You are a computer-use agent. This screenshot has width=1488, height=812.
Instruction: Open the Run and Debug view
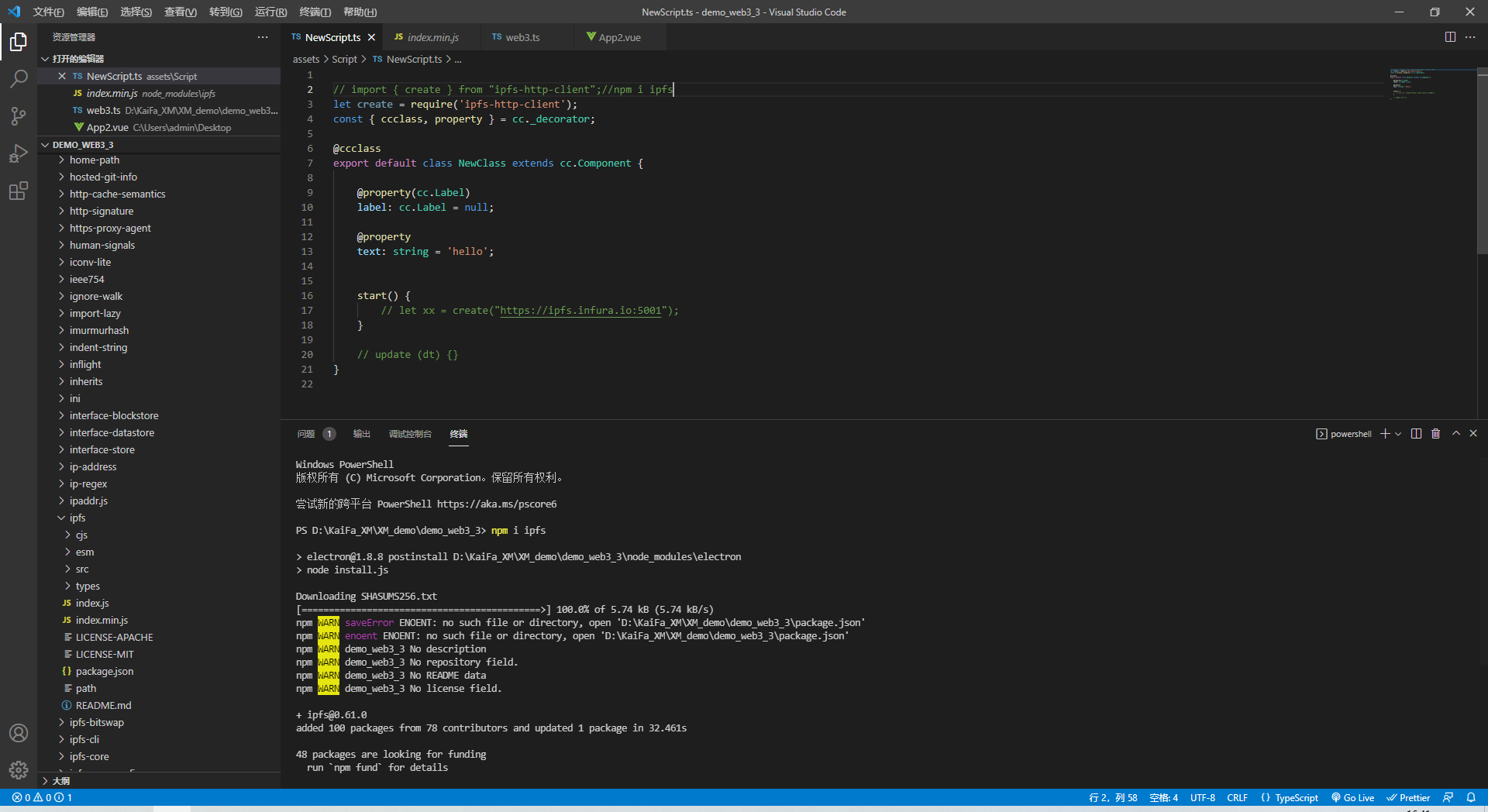click(19, 153)
